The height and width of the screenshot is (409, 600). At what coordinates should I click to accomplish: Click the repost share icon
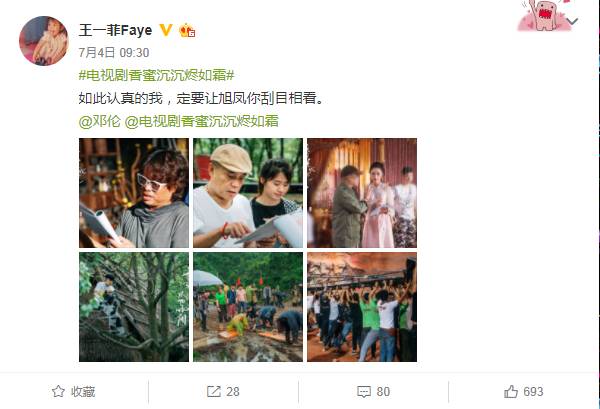click(x=214, y=391)
